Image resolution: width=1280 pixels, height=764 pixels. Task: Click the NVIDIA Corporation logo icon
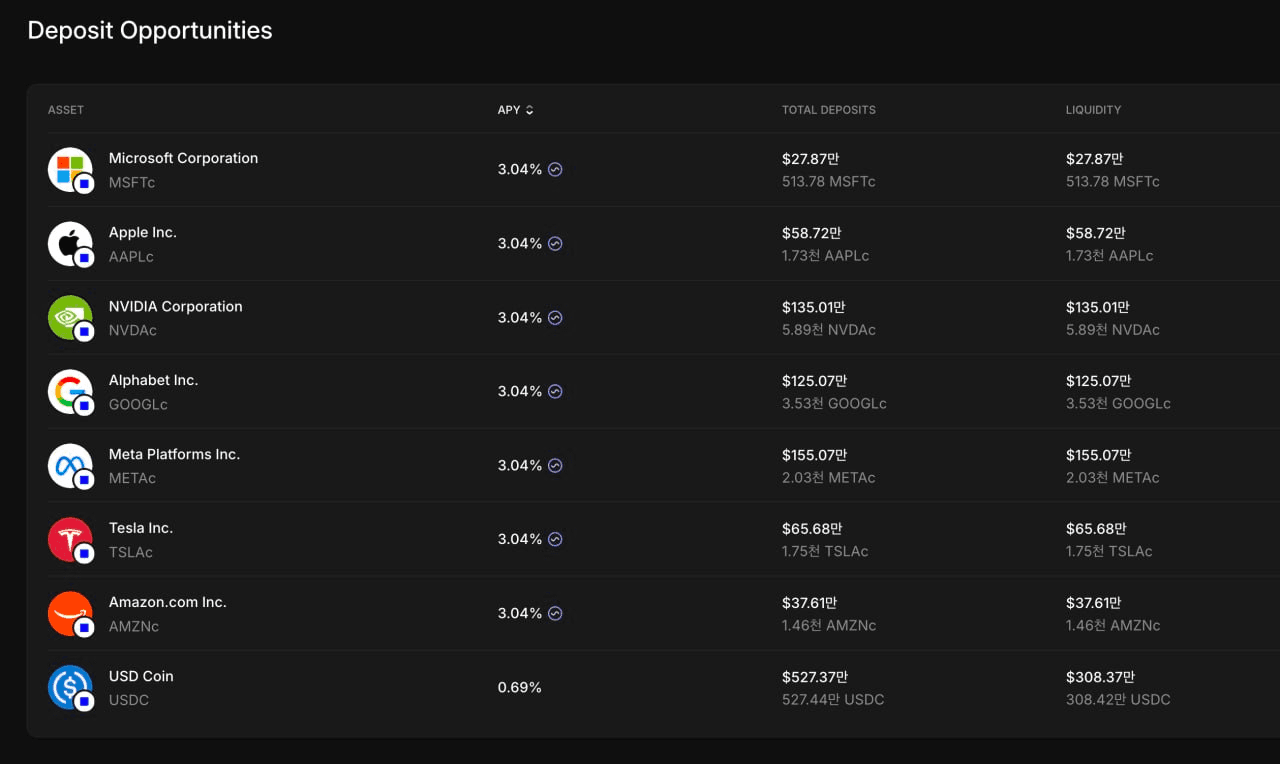coord(70,317)
